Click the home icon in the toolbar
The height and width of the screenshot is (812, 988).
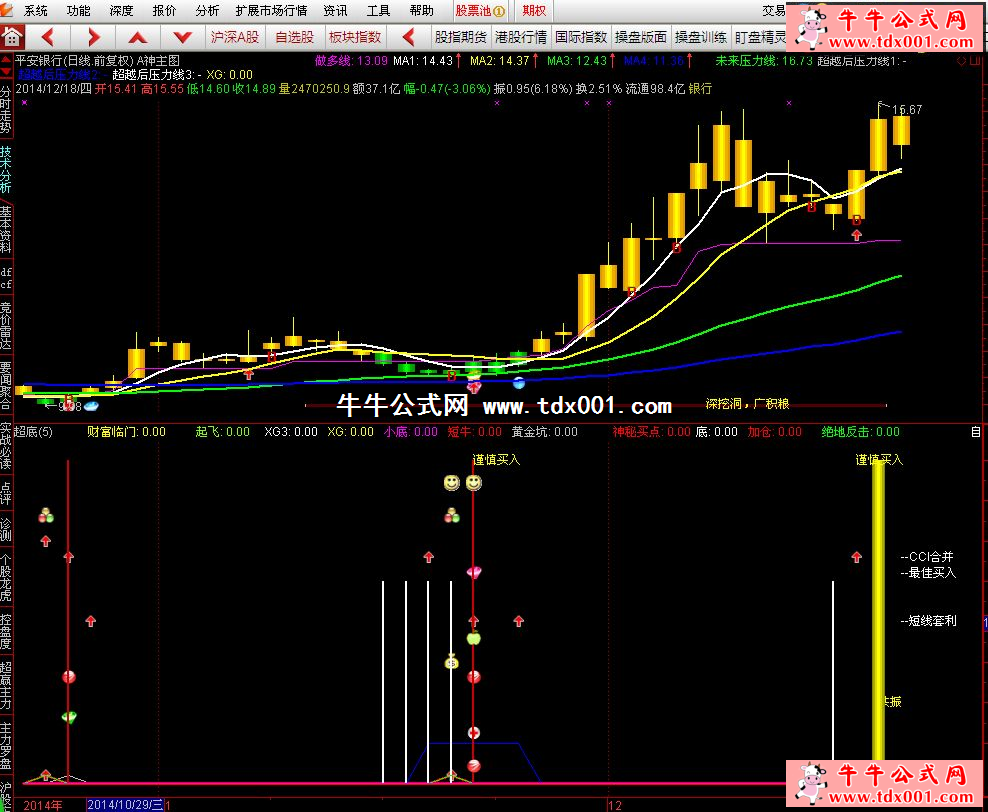coord(12,37)
